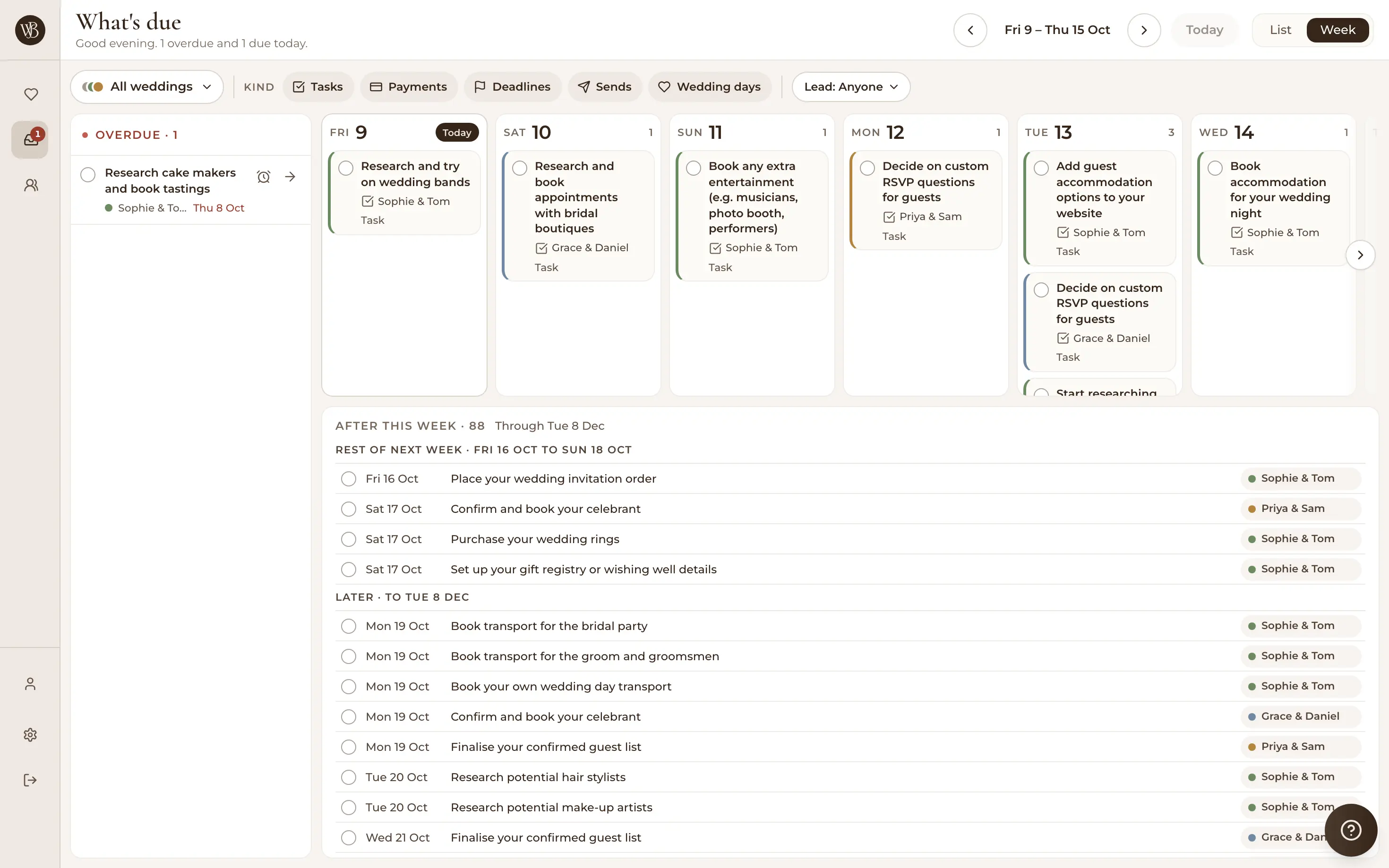Complete Research cake makers overdue task

[x=88, y=175]
